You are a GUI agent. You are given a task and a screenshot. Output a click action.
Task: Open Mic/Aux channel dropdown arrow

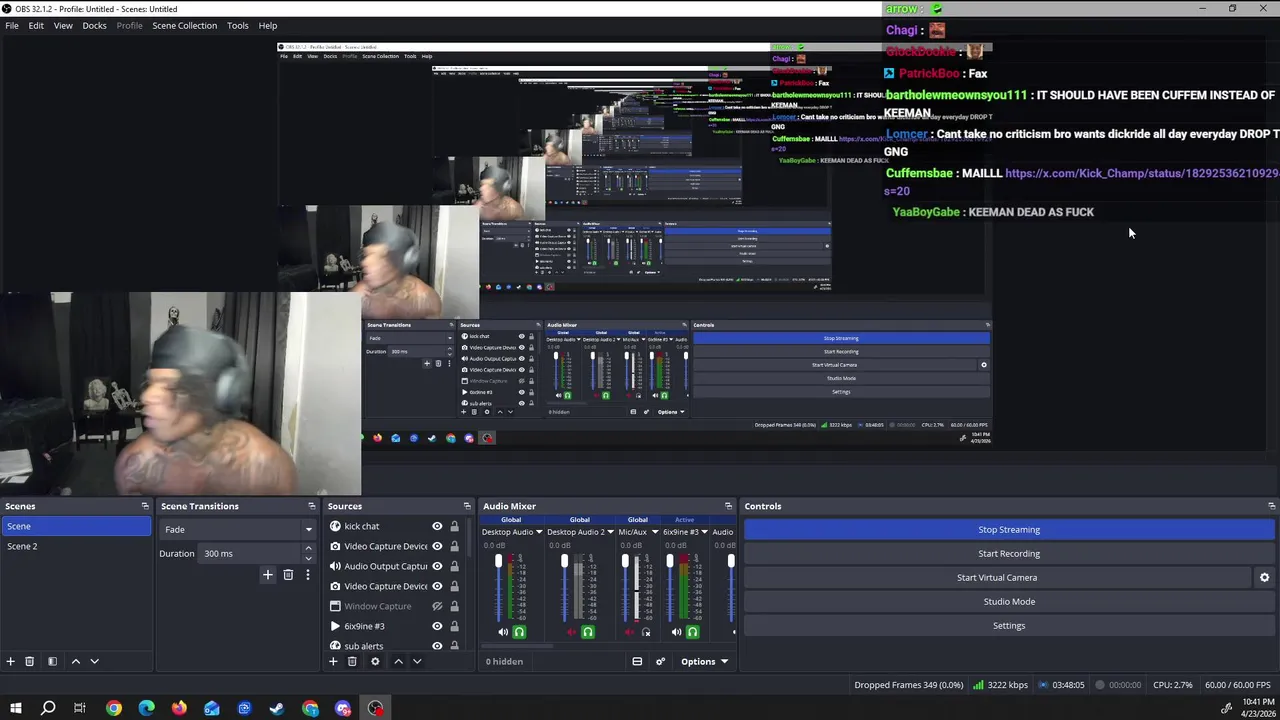[x=655, y=532]
